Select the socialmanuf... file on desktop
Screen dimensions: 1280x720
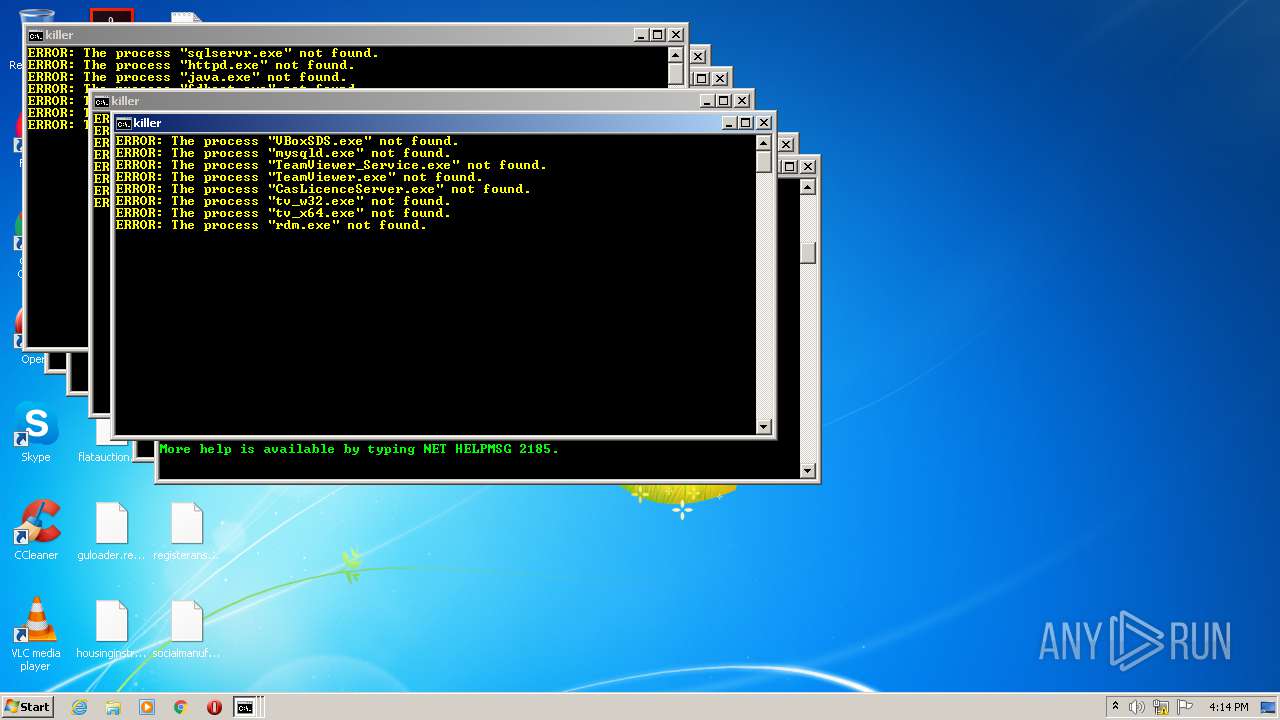(x=186, y=628)
